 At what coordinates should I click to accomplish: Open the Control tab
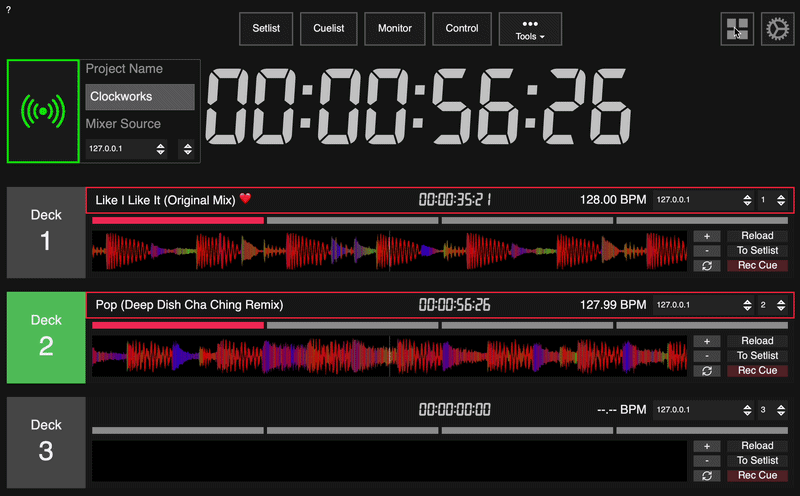pyautogui.click(x=462, y=29)
